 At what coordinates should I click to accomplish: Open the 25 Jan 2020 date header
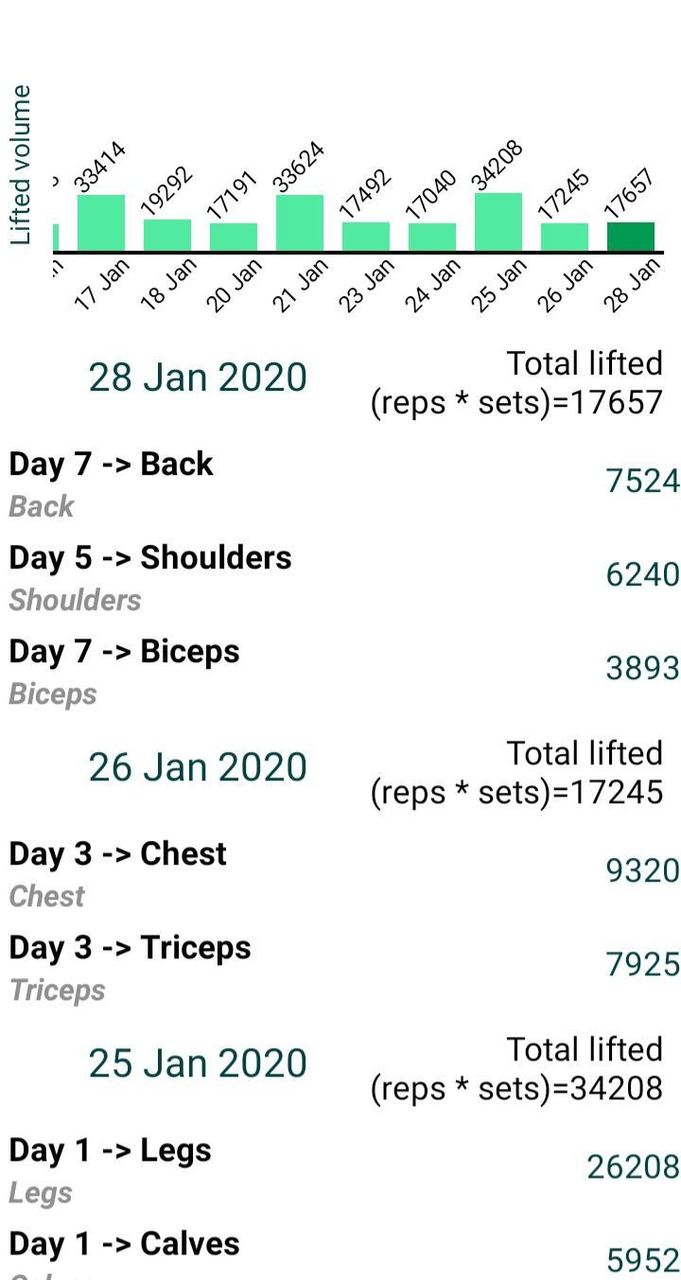click(196, 1063)
